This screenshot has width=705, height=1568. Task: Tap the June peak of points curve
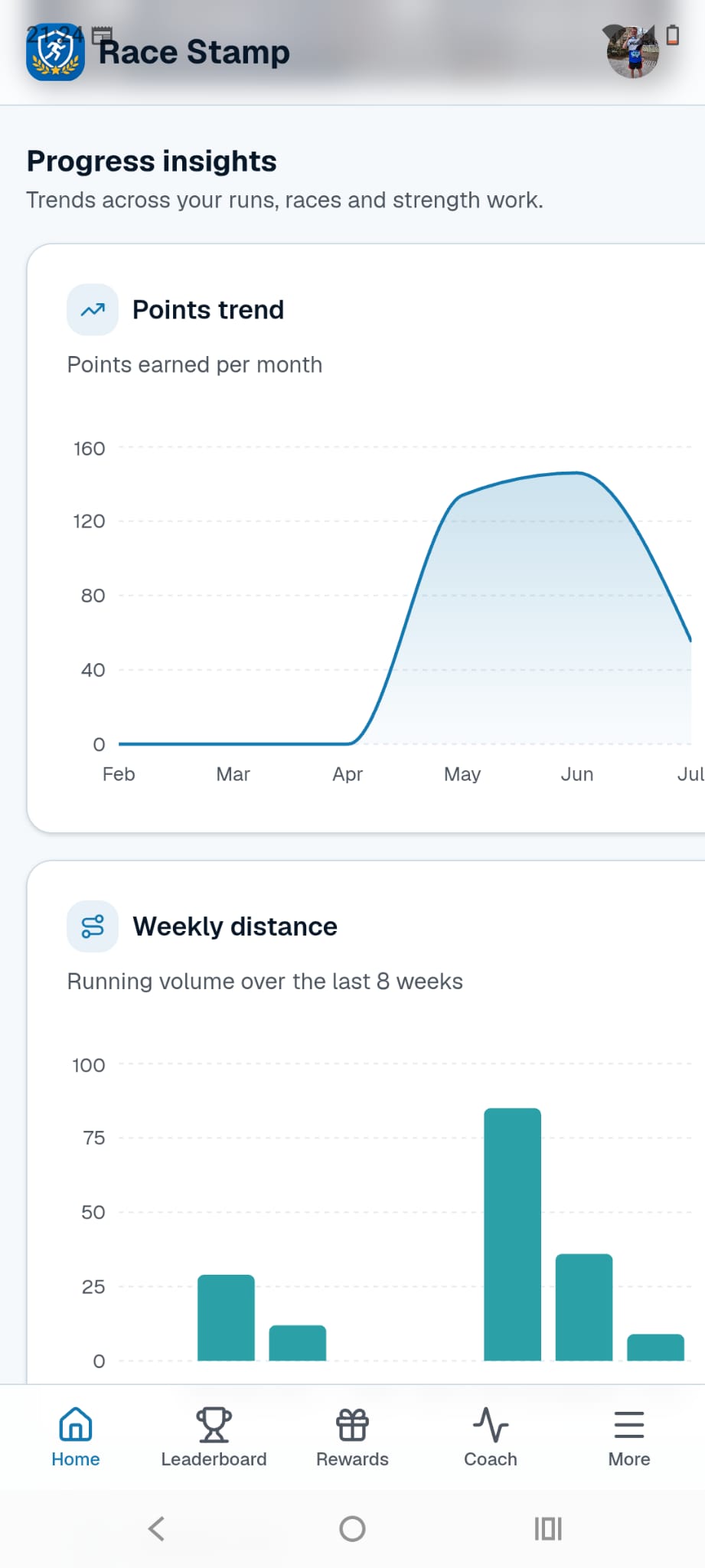(577, 473)
